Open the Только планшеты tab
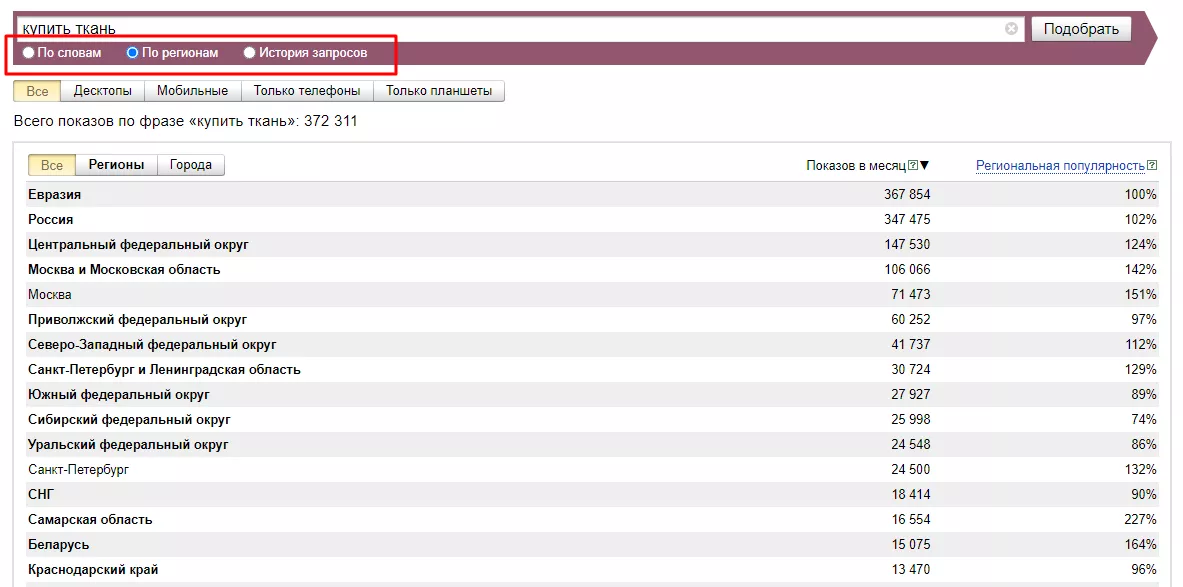 [439, 91]
